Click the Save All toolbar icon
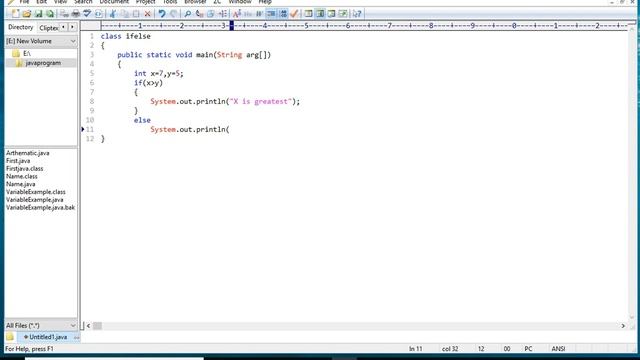 50,14
